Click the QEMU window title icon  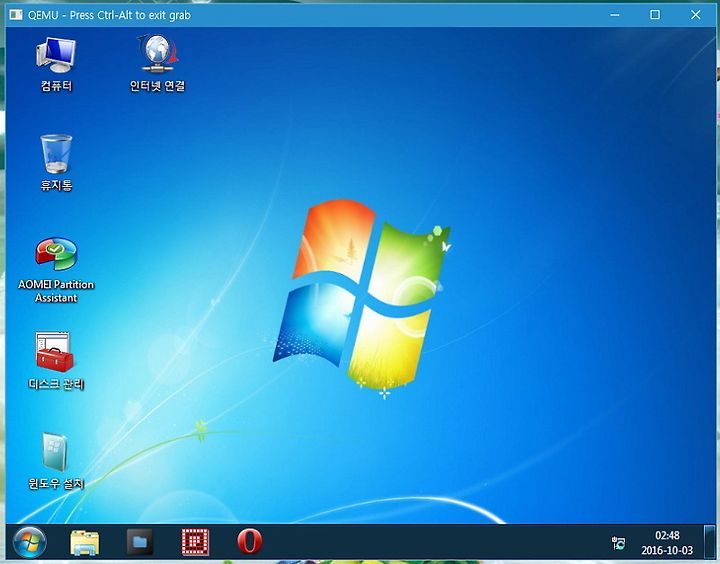point(16,15)
